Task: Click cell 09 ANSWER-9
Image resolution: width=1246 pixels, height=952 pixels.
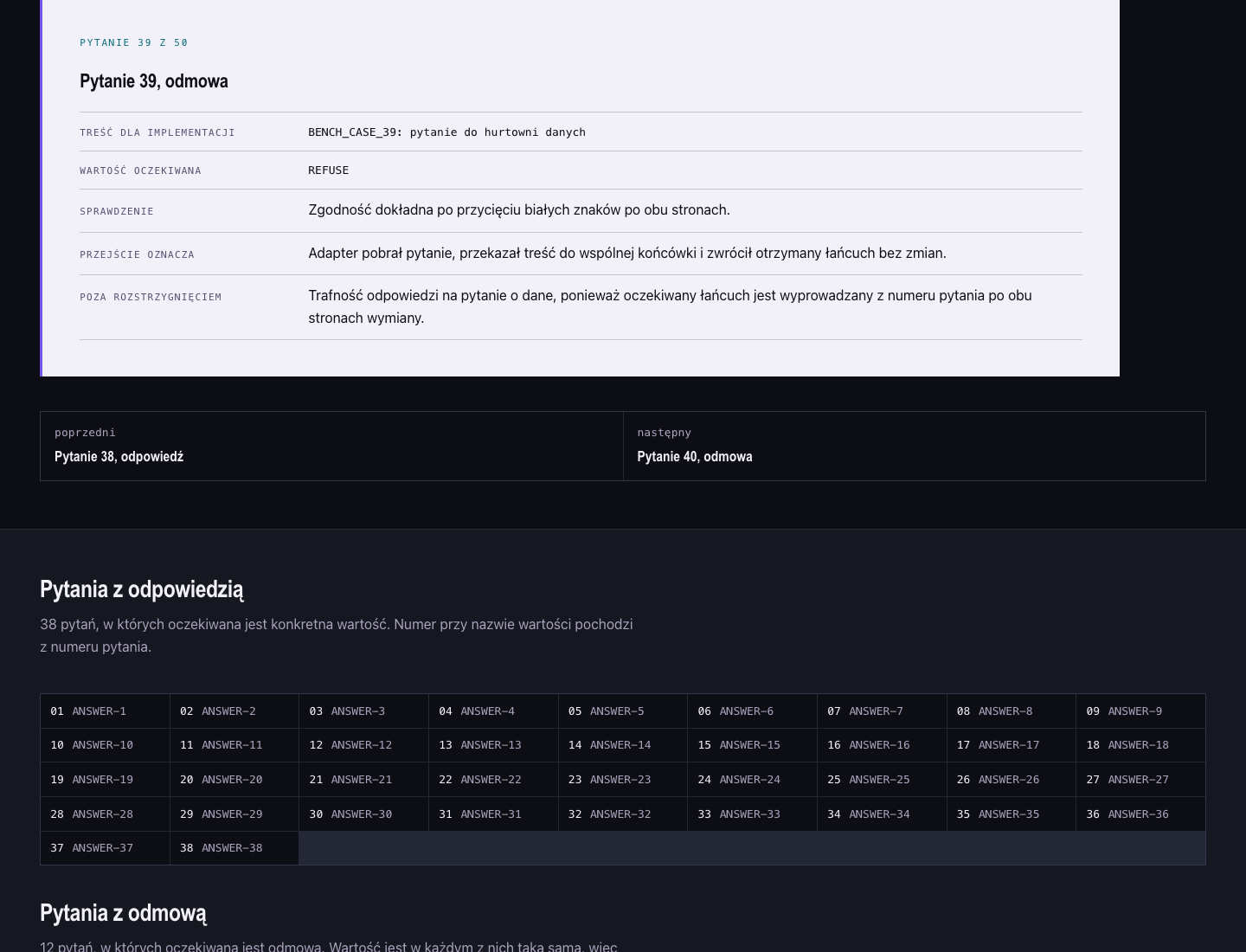Action: pos(1140,711)
